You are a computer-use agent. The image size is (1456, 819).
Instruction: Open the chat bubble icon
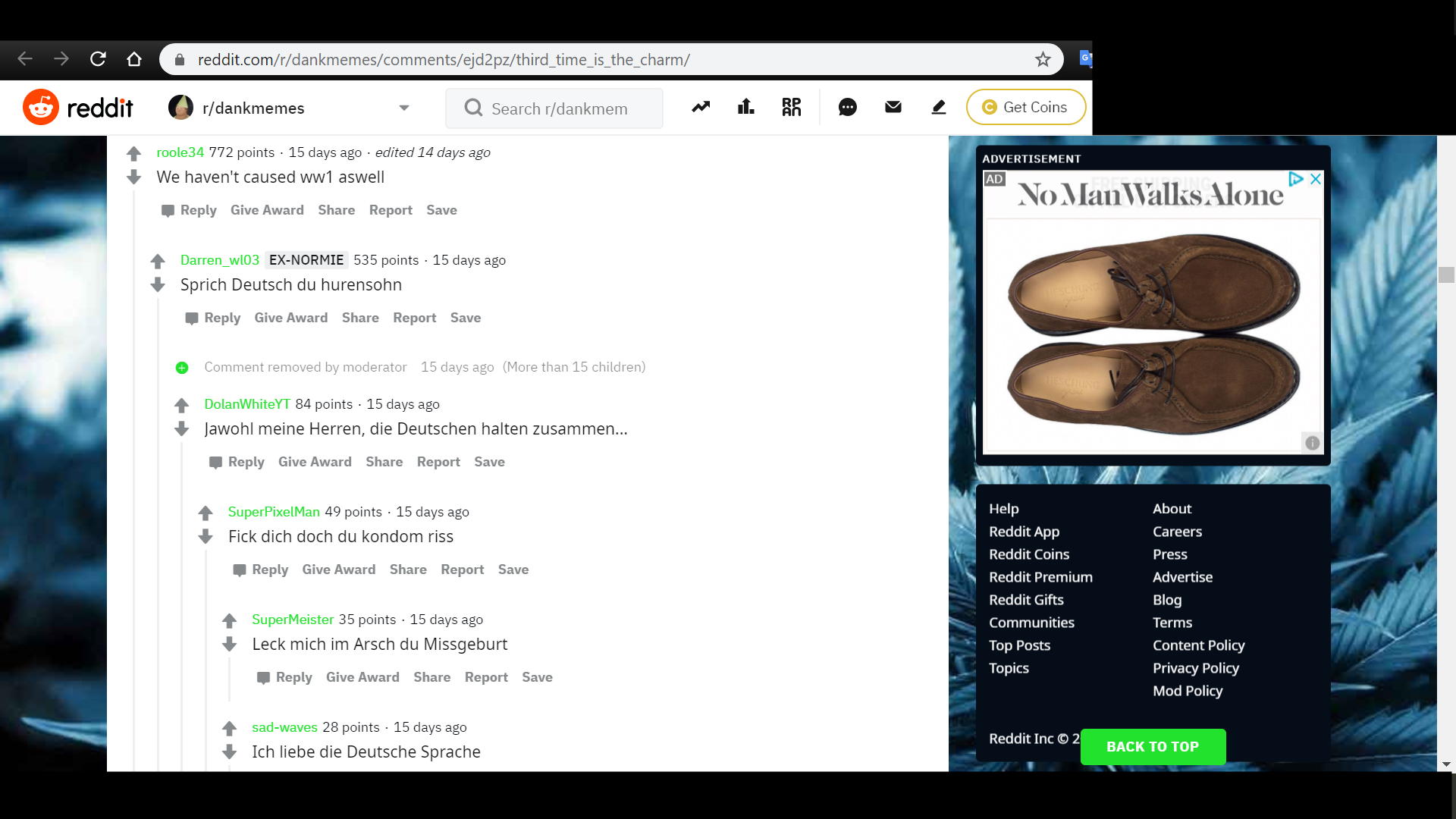pos(847,107)
